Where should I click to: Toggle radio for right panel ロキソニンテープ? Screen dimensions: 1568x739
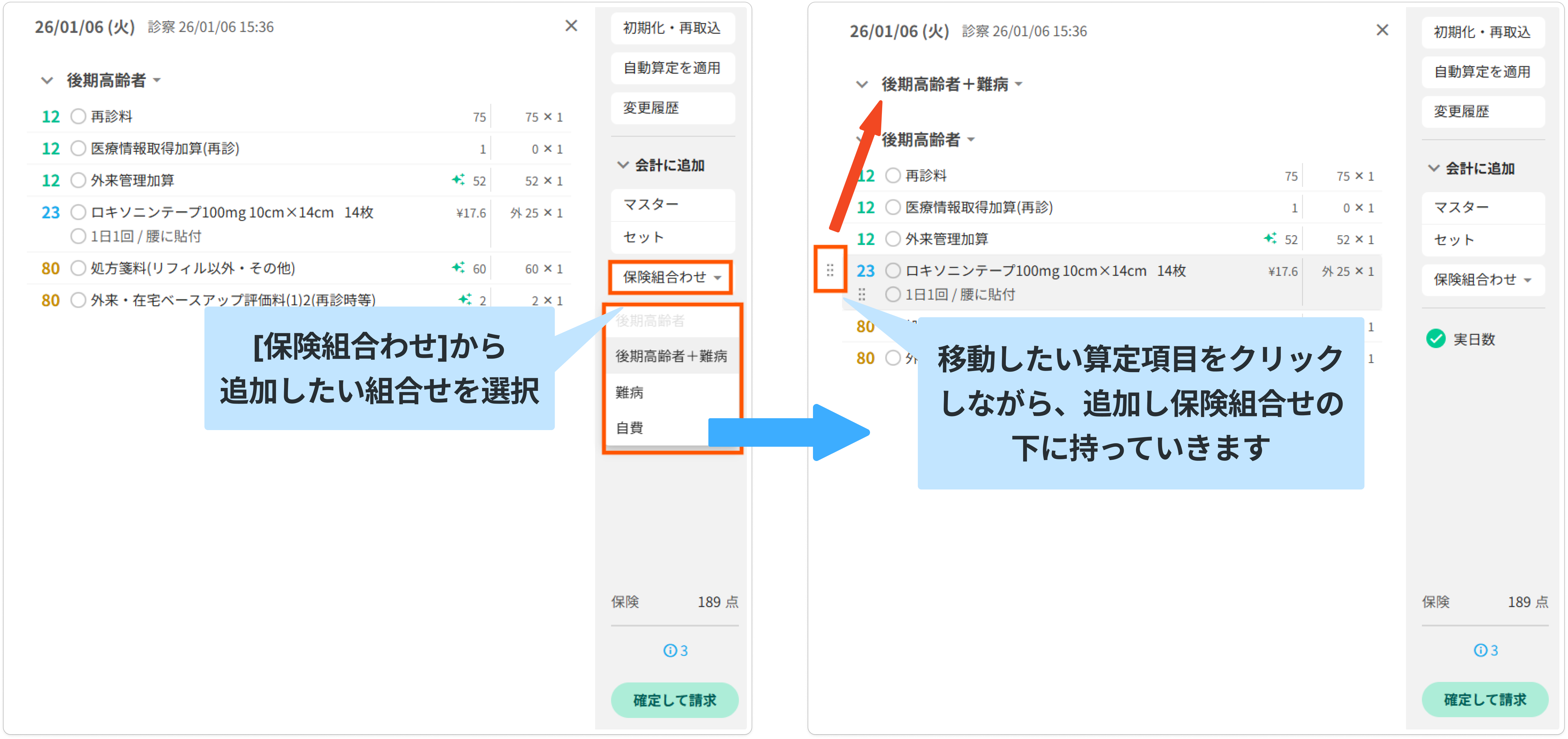[892, 270]
